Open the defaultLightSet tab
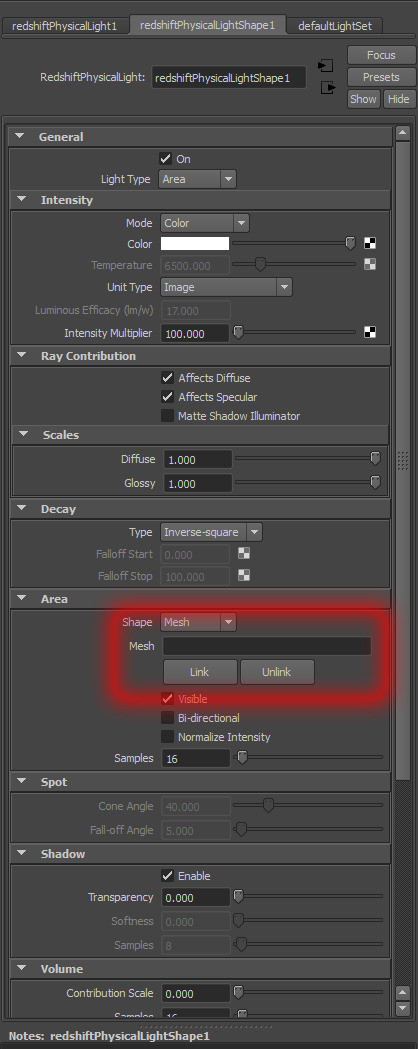 [334, 26]
